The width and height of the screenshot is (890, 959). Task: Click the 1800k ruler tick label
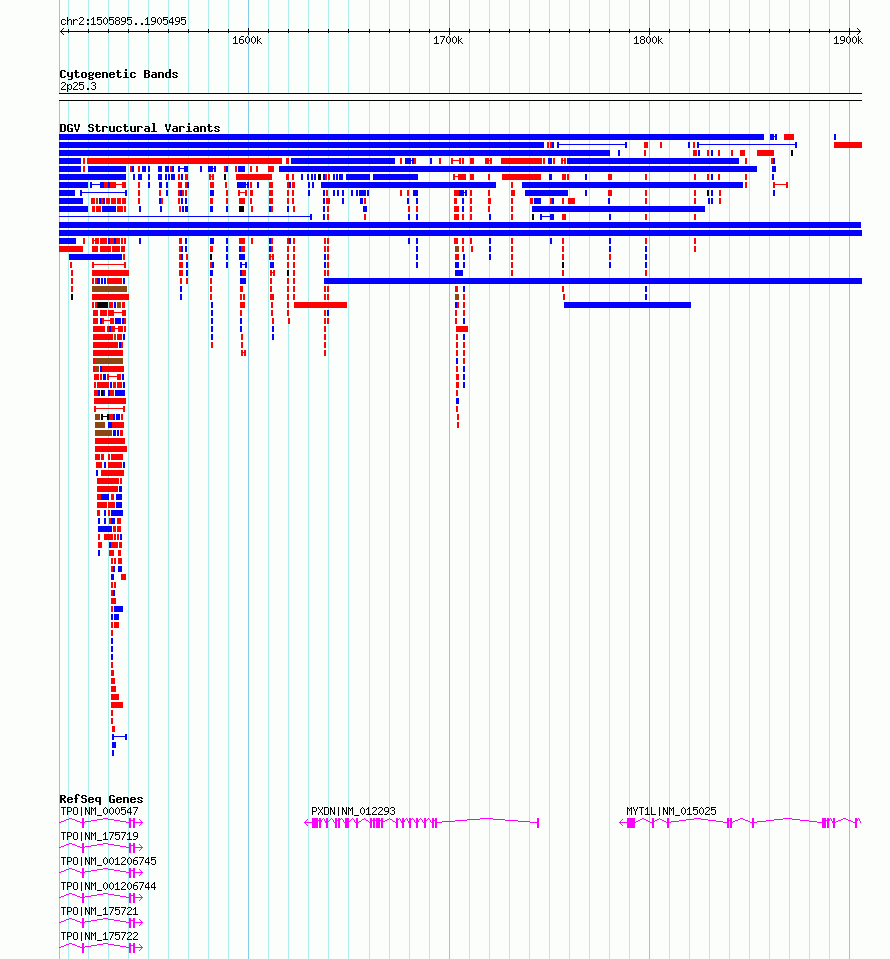point(648,40)
